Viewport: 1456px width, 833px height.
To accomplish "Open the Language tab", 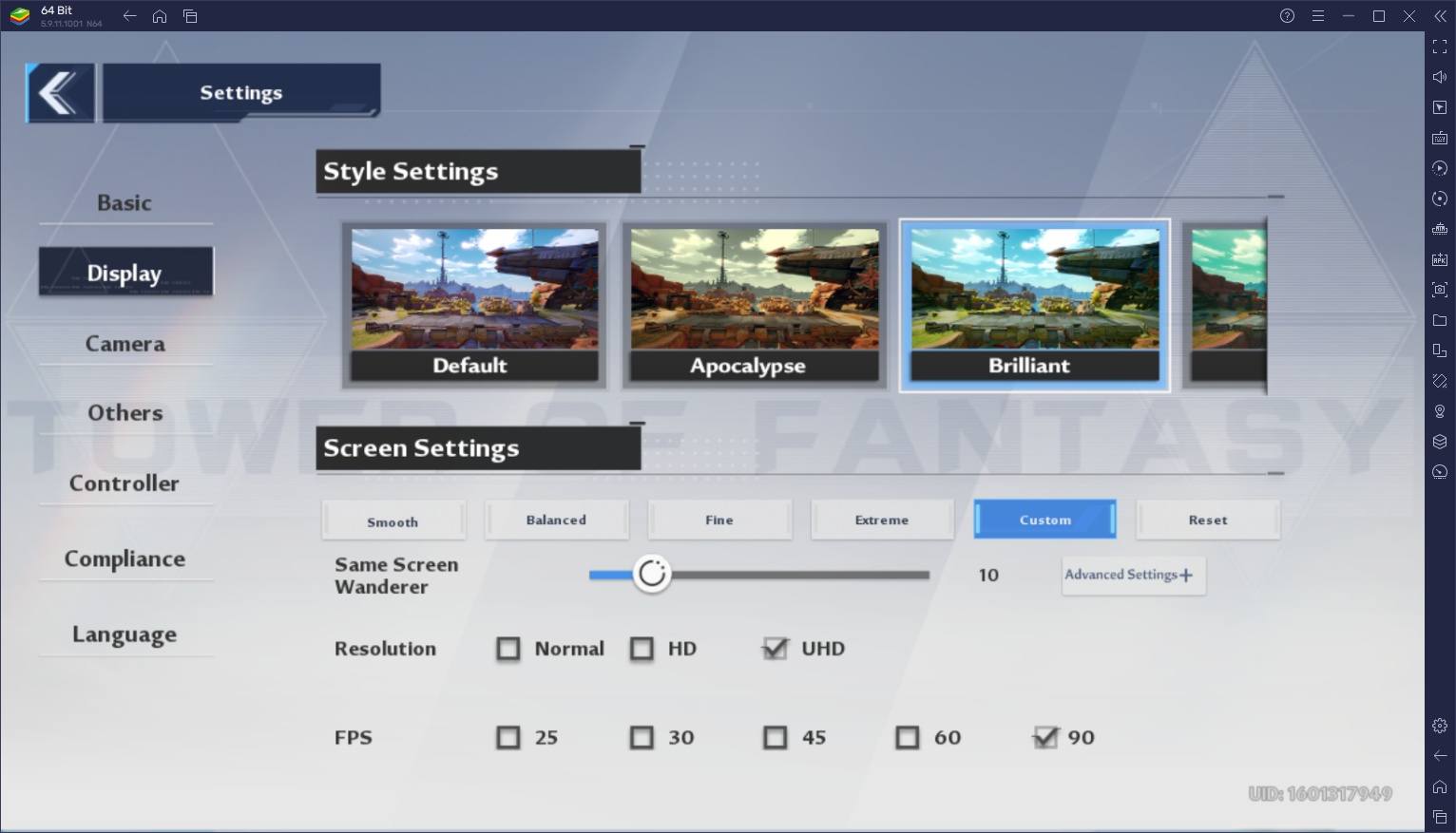I will [x=125, y=634].
